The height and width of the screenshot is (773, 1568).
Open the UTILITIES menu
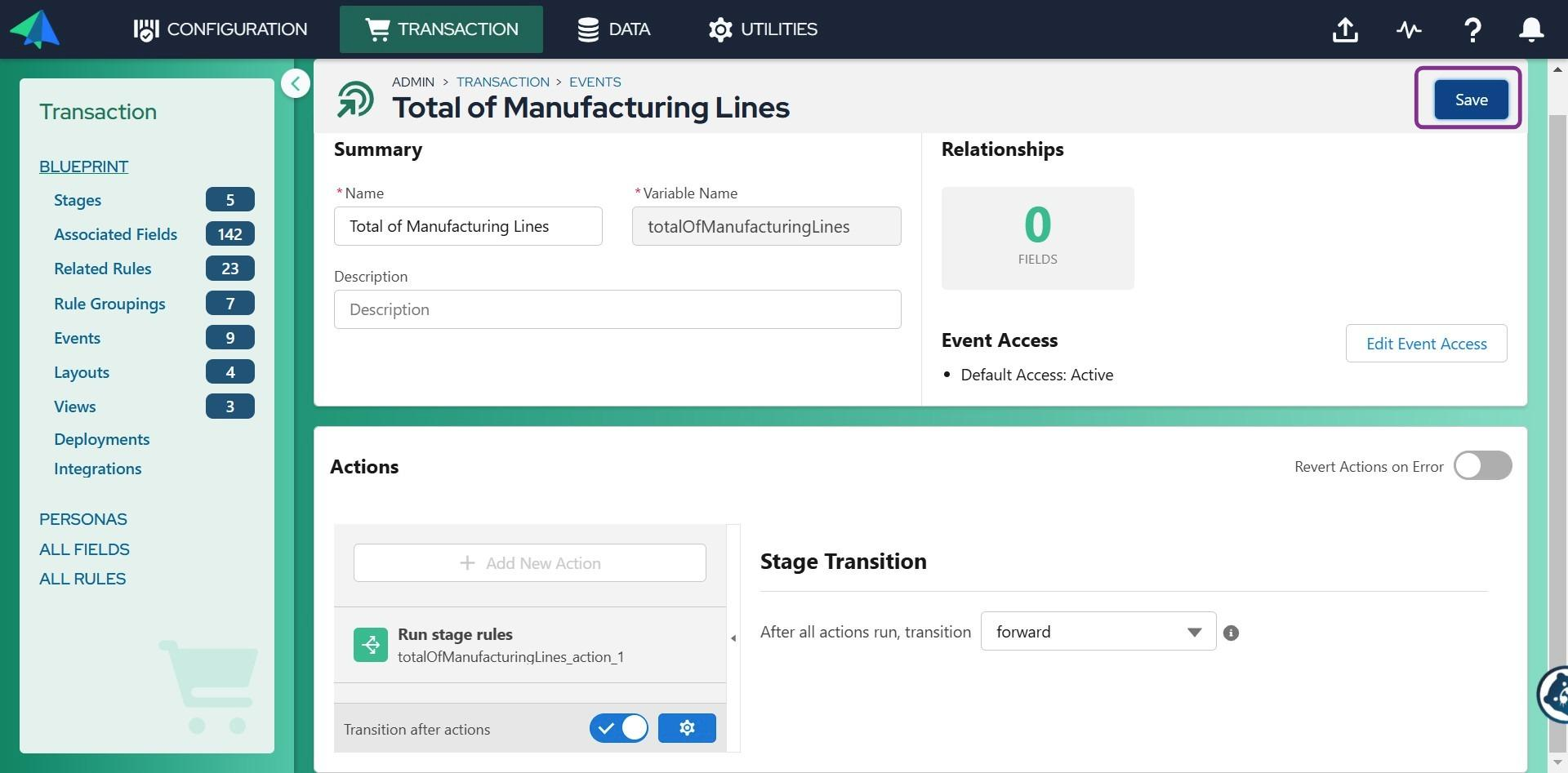coord(763,29)
